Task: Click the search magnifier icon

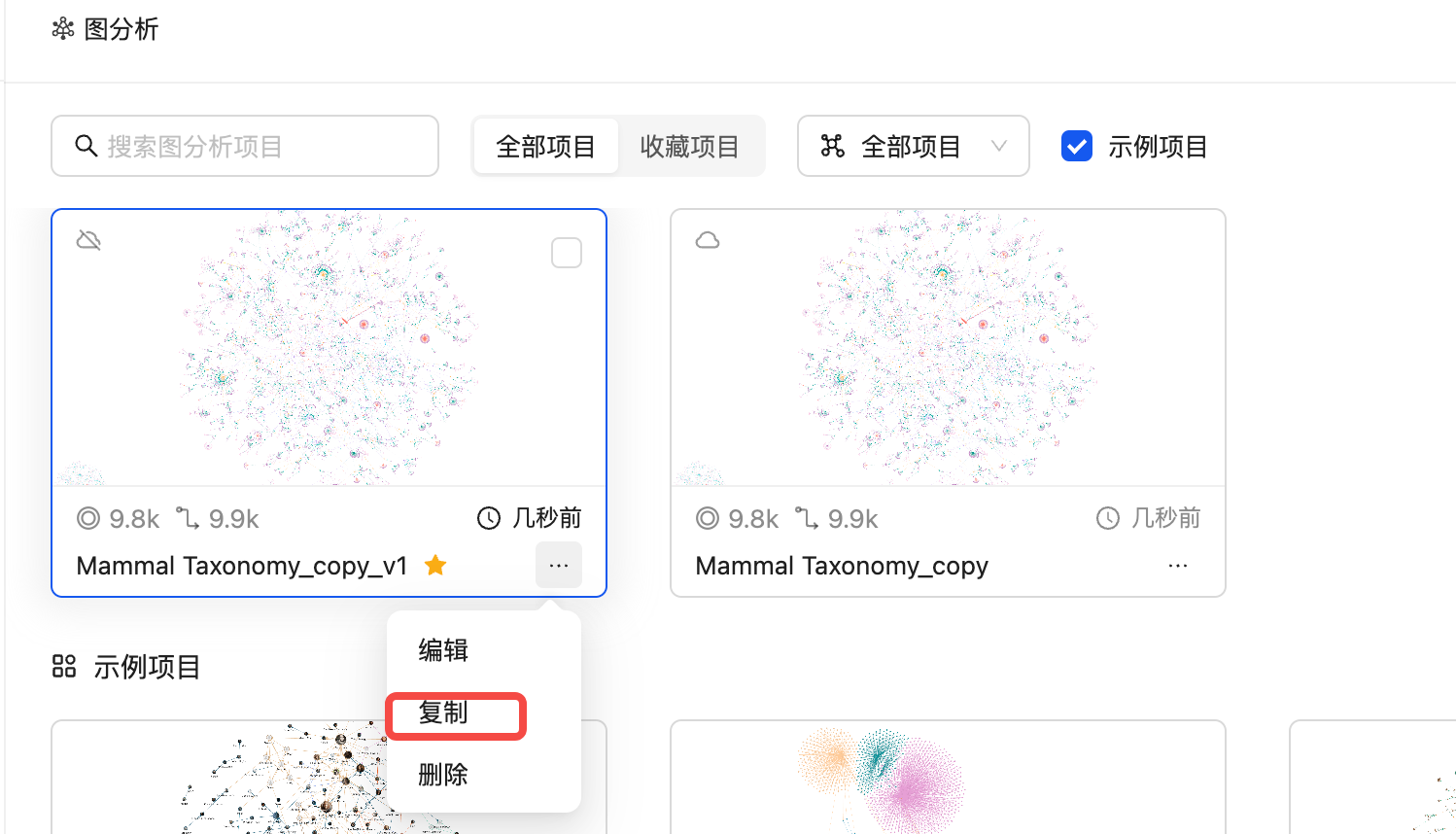Action: pos(87,146)
